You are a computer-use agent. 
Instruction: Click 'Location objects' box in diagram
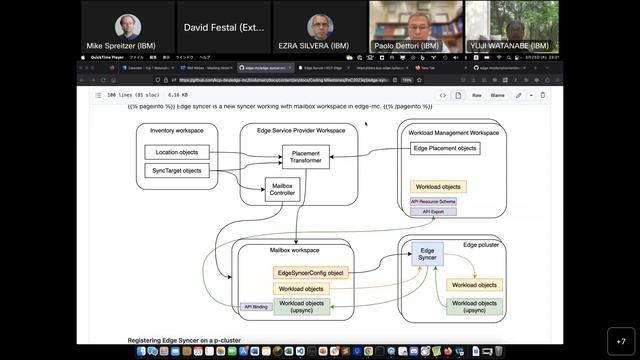pyautogui.click(x=177, y=152)
